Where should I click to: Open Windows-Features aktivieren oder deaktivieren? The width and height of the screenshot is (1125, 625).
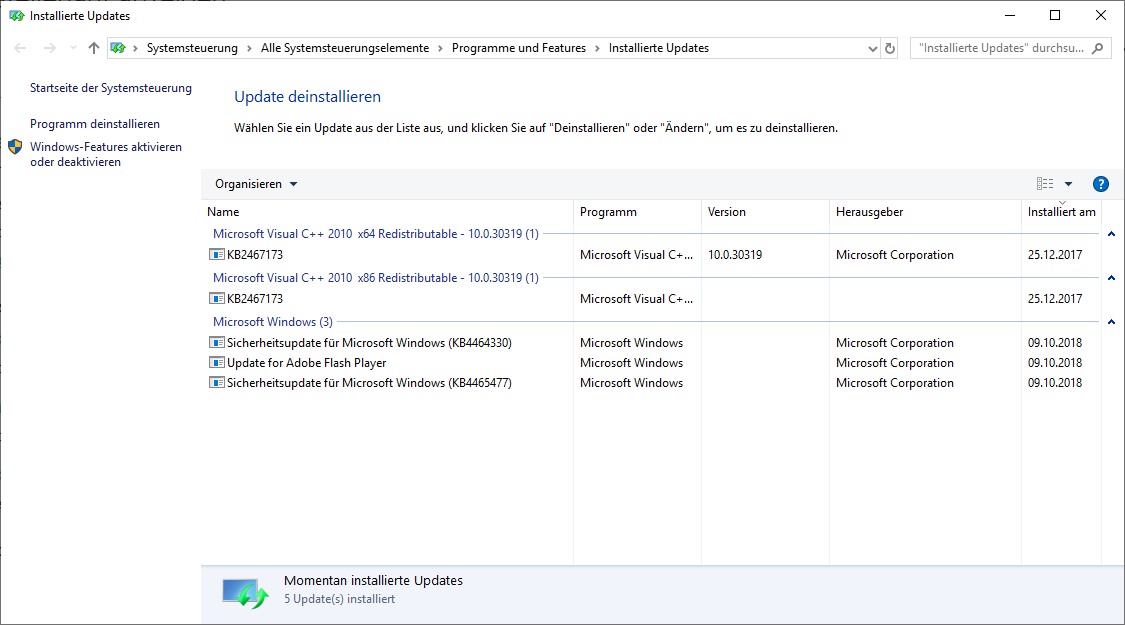(105, 154)
